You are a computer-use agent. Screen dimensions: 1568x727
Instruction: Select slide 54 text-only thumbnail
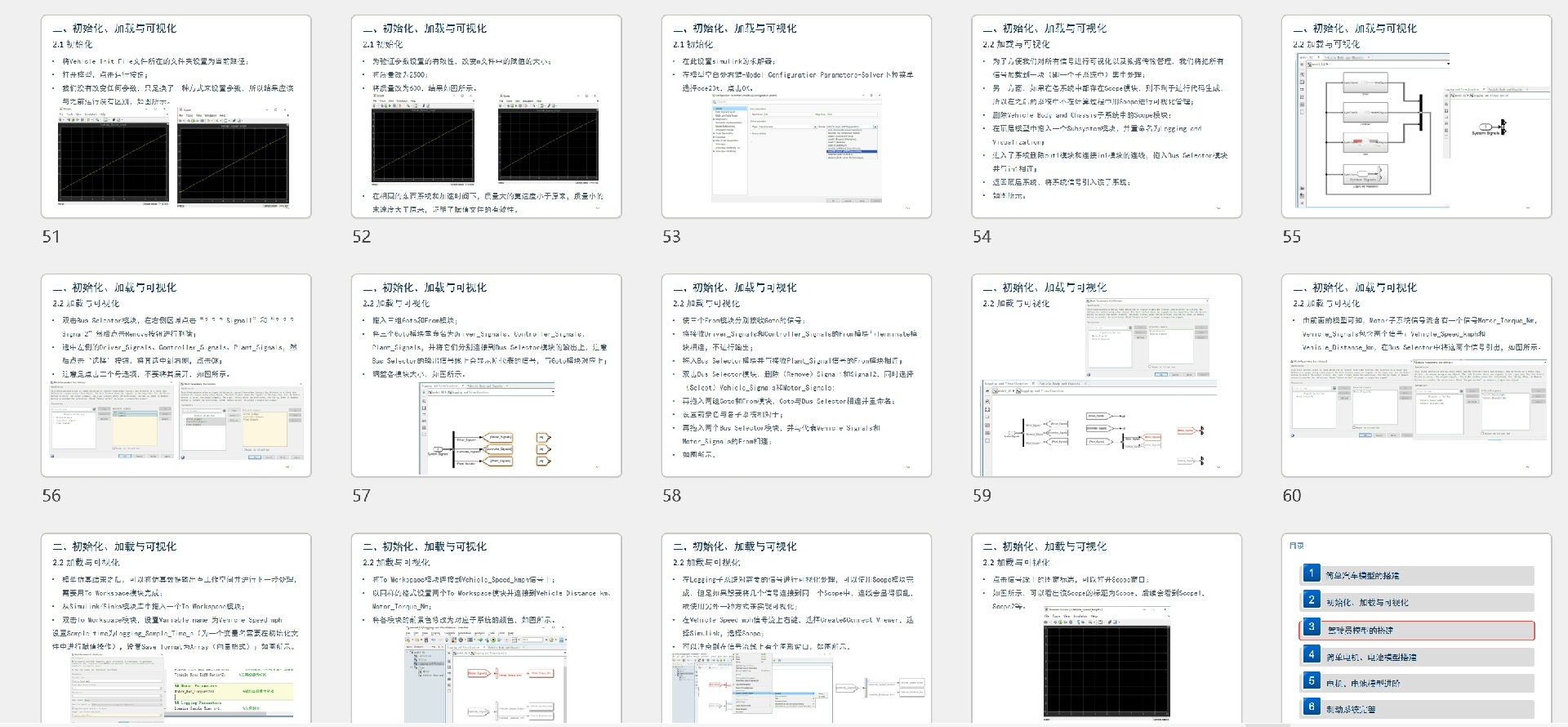pyautogui.click(x=1107, y=117)
